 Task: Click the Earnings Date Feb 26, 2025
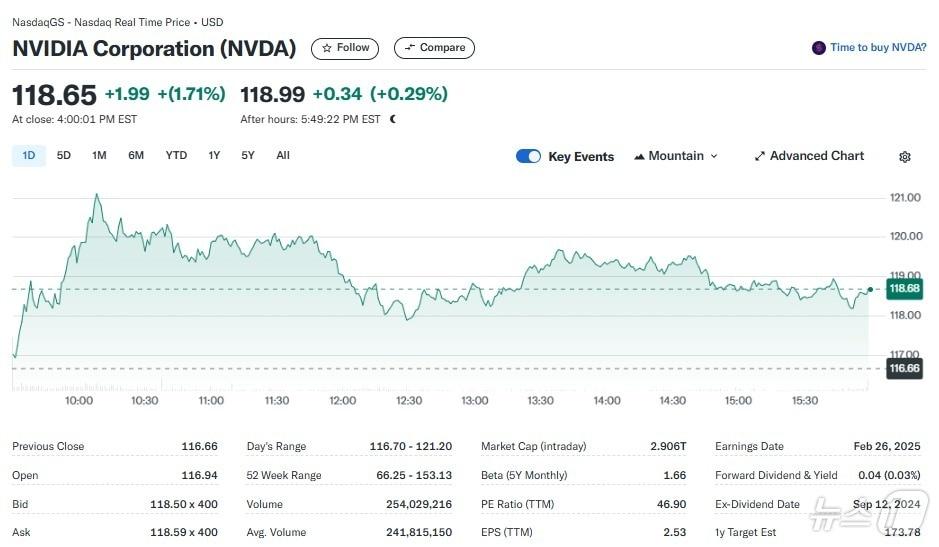click(887, 446)
